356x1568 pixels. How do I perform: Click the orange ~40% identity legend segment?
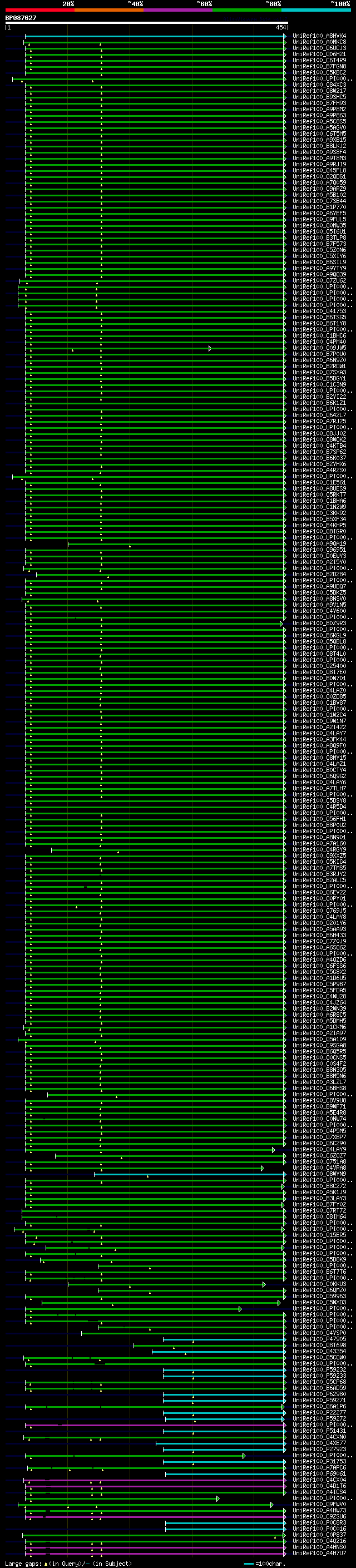pos(109,10)
